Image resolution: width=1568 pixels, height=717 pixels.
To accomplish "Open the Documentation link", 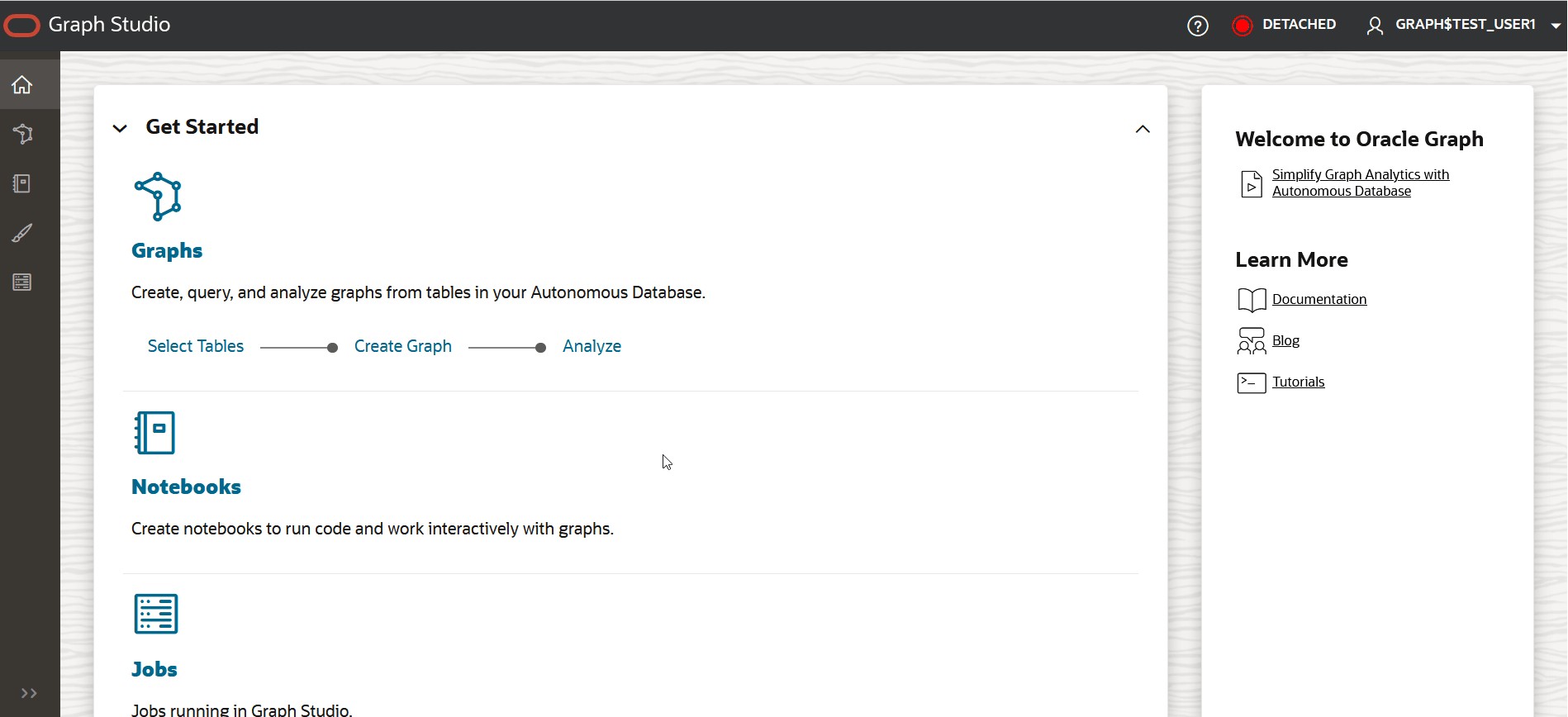I will click(1319, 299).
